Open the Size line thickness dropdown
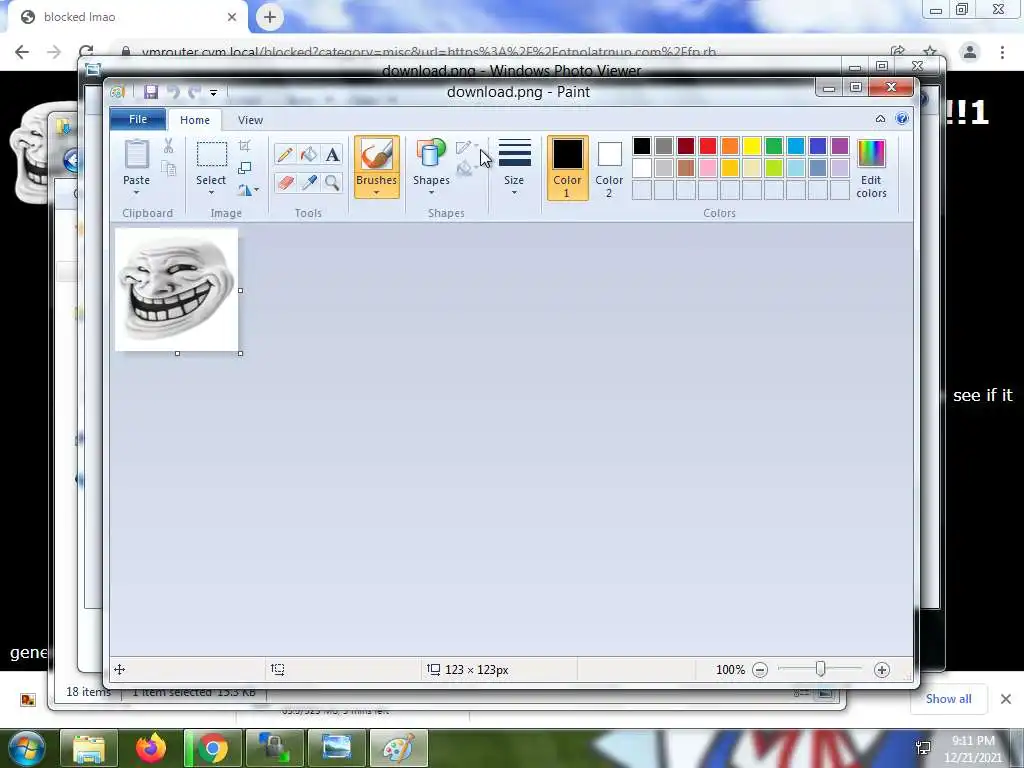Viewport: 1024px width, 768px height. [514, 167]
